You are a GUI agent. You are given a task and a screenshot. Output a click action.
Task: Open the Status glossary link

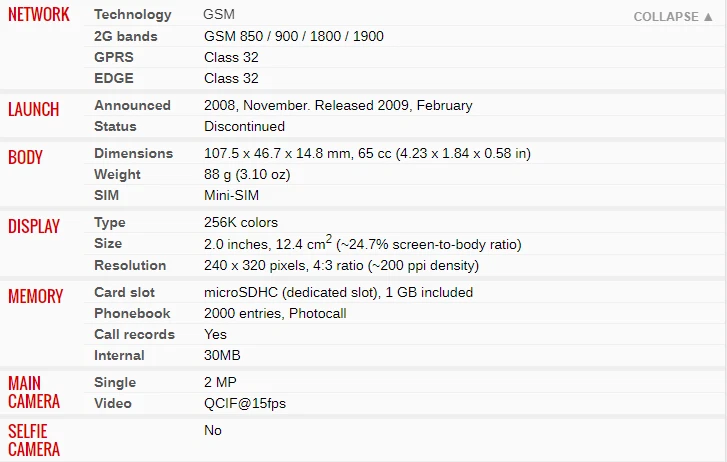pos(115,126)
